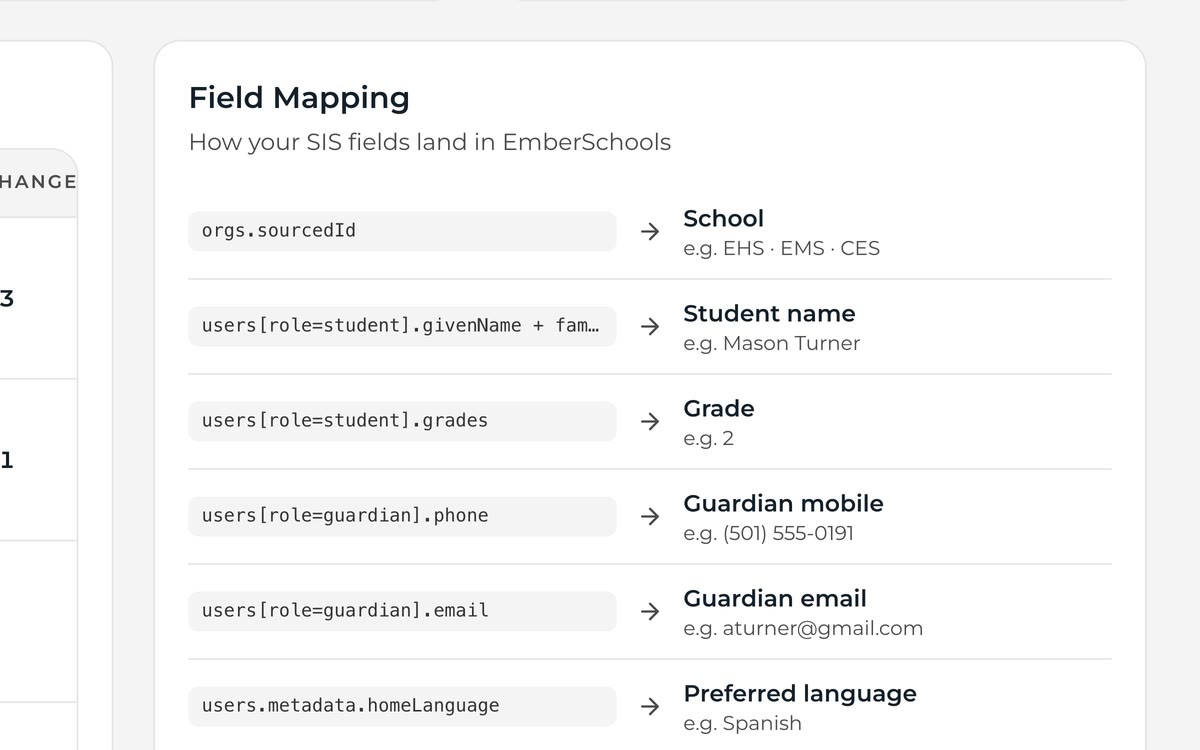Click the Grade target label
Viewport: 1200px width, 750px height.
click(718, 408)
